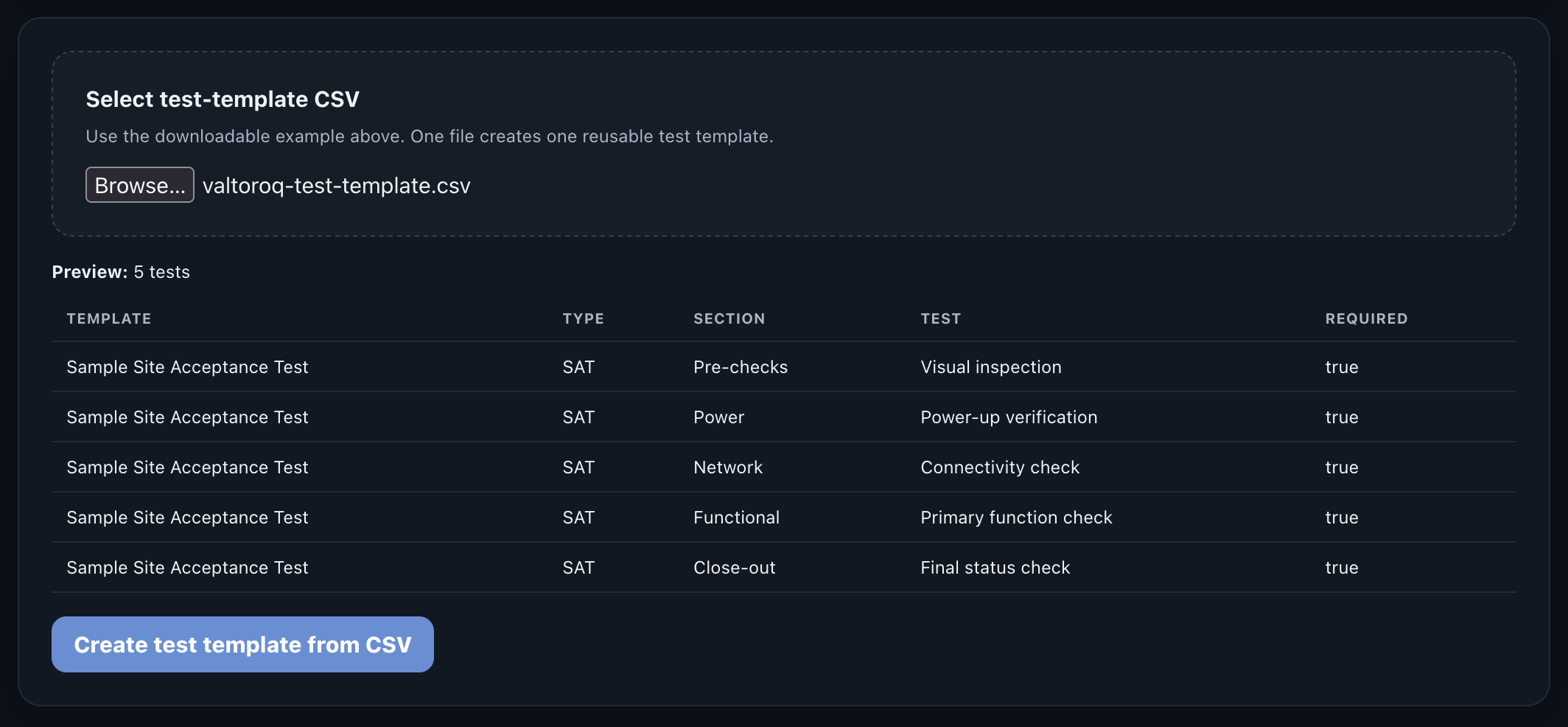The width and height of the screenshot is (1568, 727).
Task: Select the Primary function check cell
Action: coord(1016,518)
